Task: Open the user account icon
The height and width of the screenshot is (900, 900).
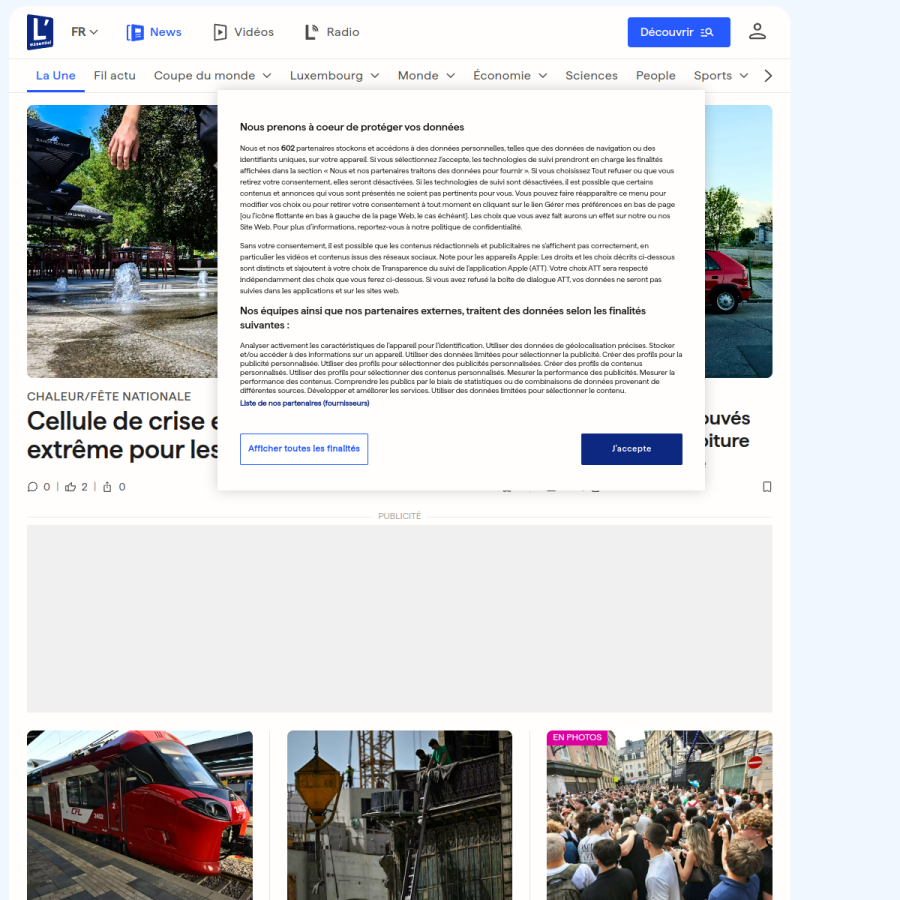Action: tap(757, 32)
